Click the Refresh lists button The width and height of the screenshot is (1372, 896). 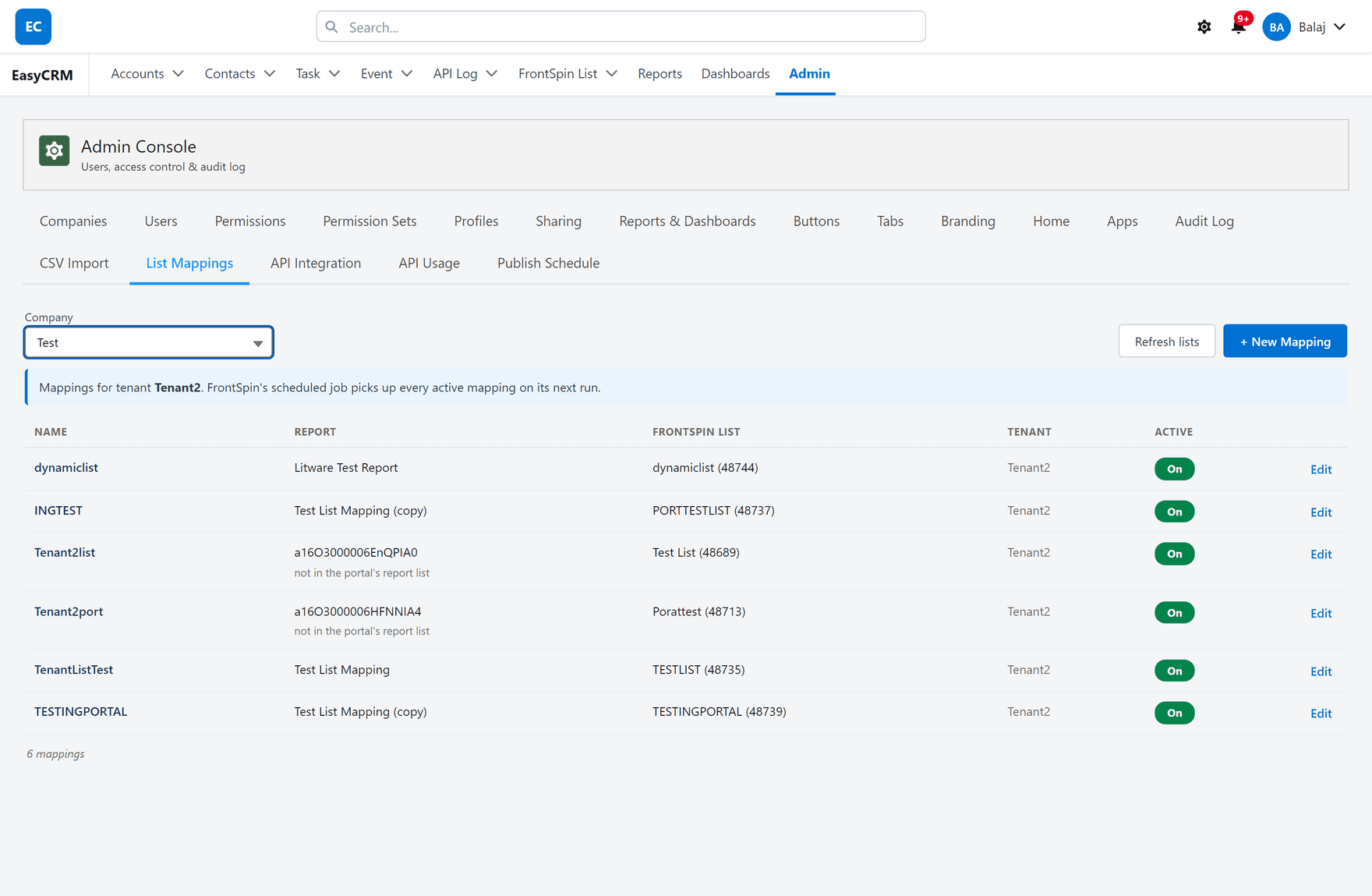[x=1166, y=341]
